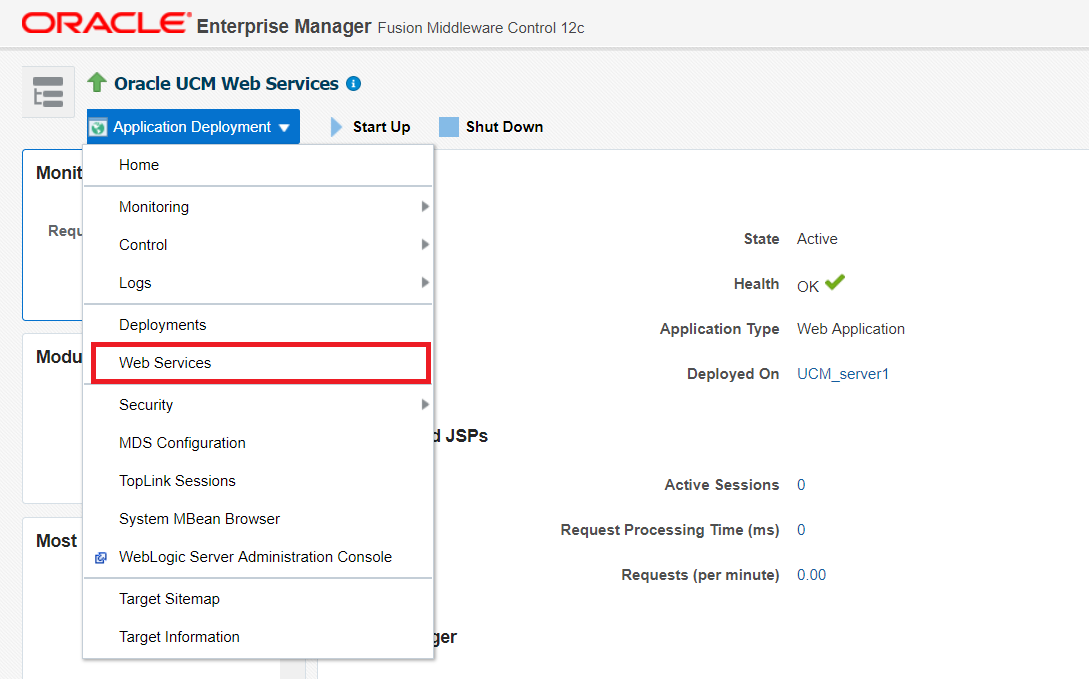Click the green Health OK checkmark
This screenshot has height=679, width=1089.
click(x=835, y=282)
